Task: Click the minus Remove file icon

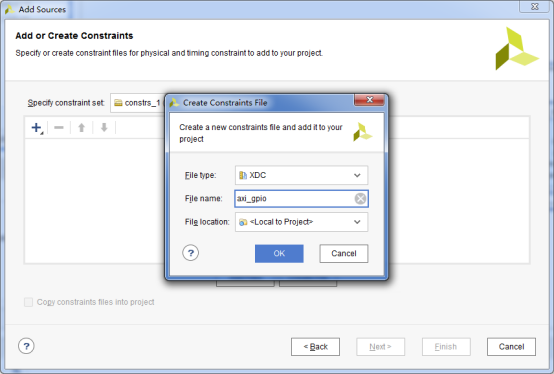Action: (x=59, y=127)
